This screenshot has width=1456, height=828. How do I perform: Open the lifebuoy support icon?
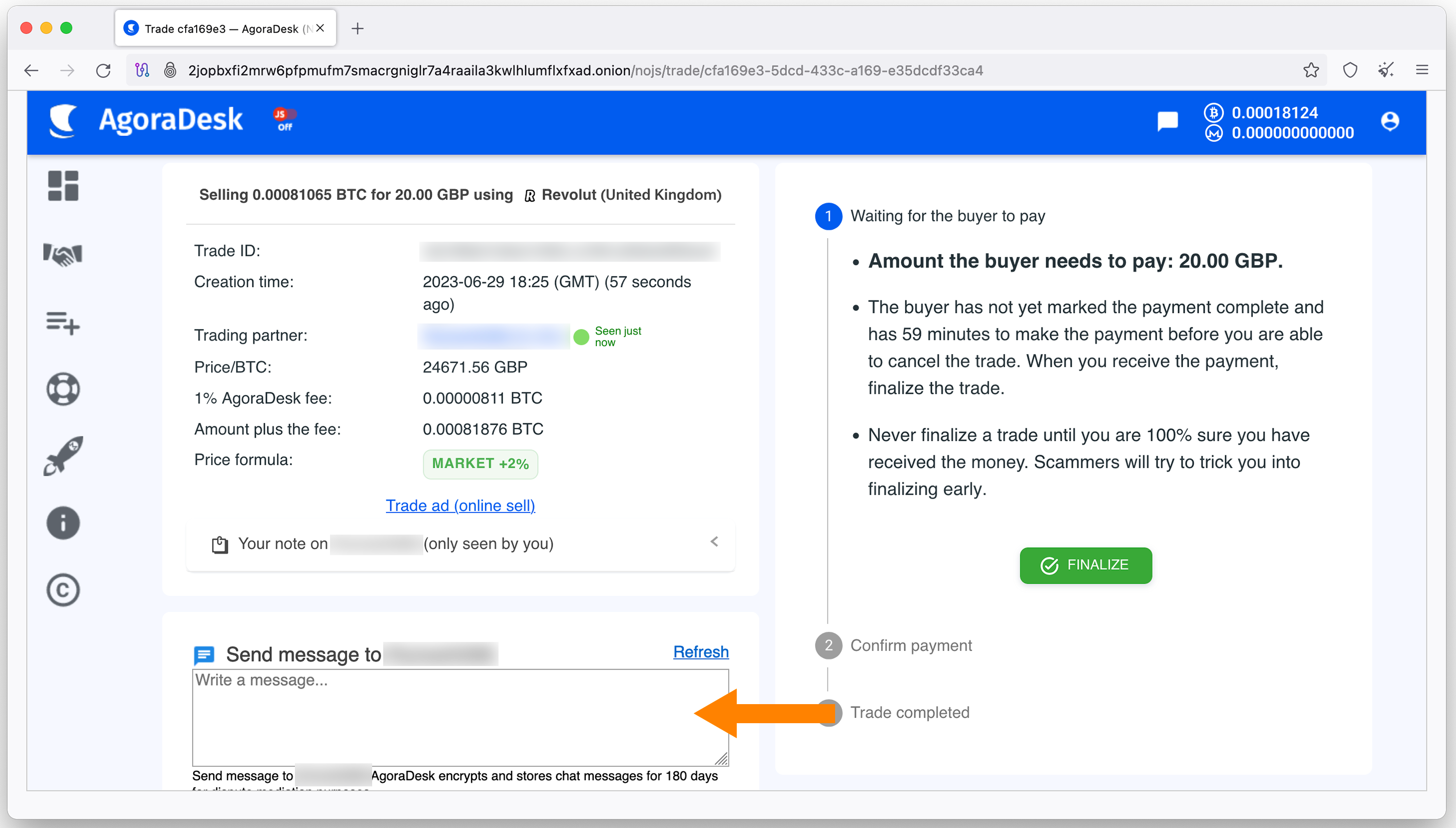63,389
